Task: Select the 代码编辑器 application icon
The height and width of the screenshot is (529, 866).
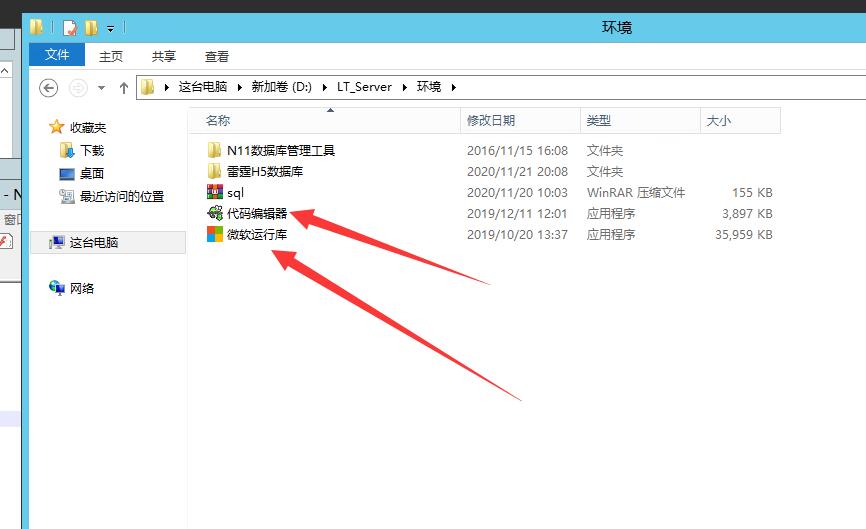Action: pyautogui.click(x=214, y=213)
